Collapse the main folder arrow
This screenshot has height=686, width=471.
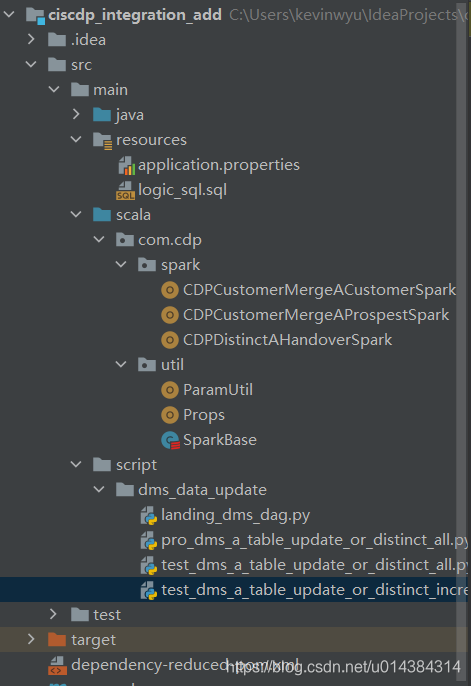pyautogui.click(x=54, y=90)
